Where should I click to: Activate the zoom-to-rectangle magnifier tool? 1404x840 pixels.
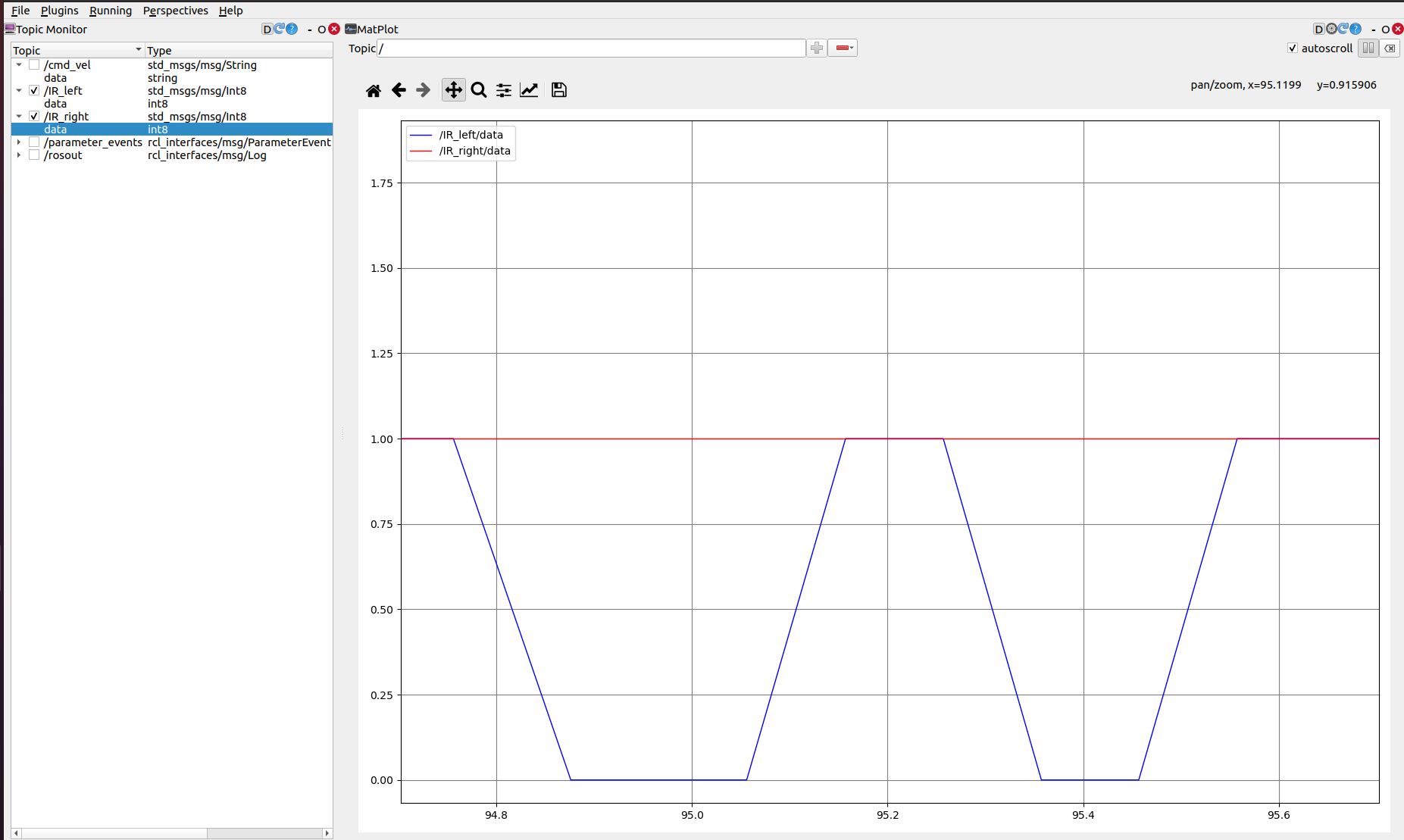point(479,91)
